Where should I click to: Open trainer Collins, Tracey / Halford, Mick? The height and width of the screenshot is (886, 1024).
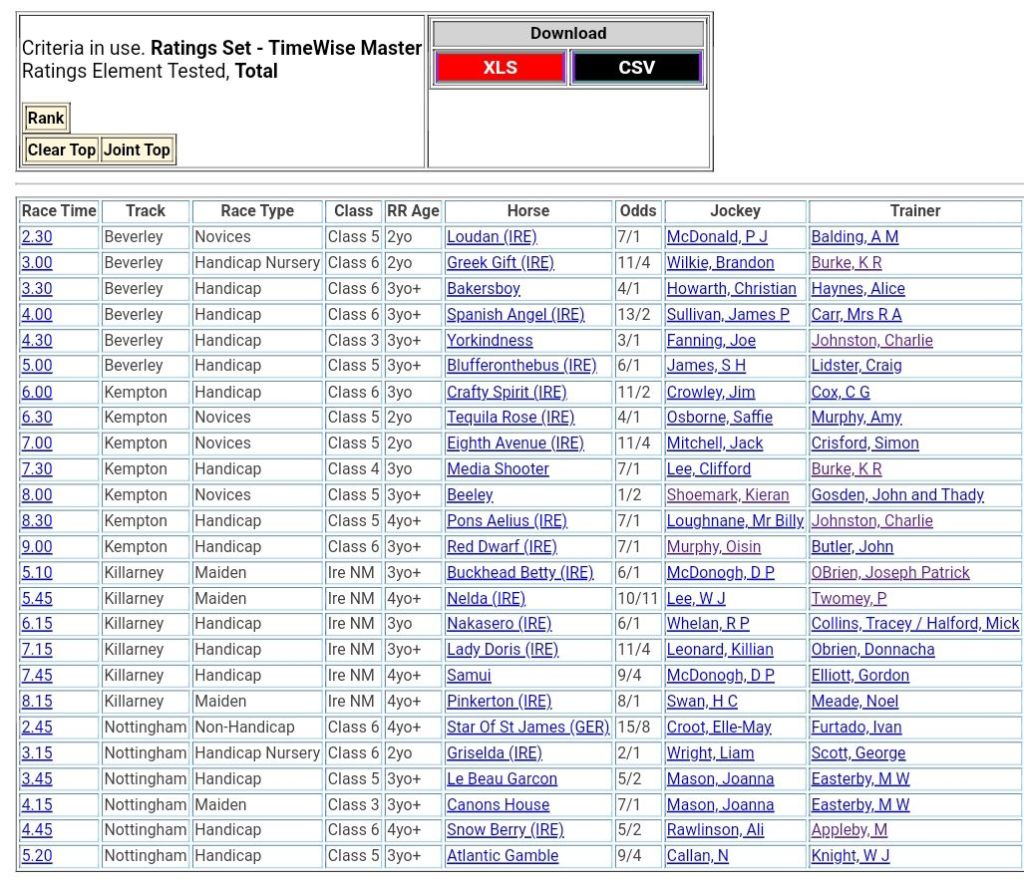click(x=914, y=624)
